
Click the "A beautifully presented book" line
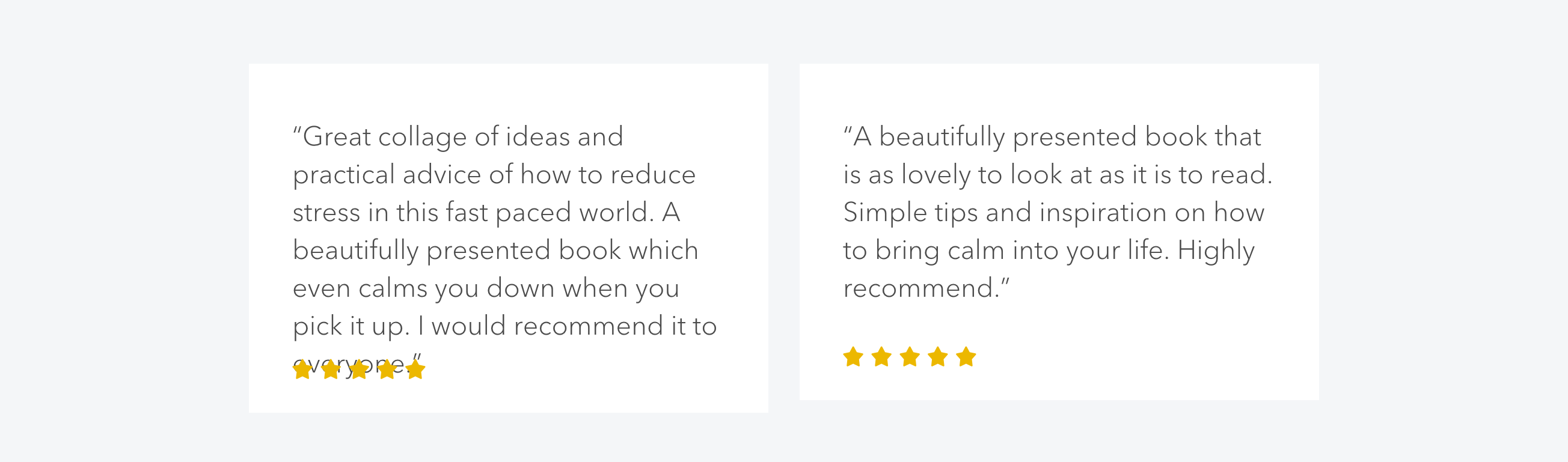(1052, 138)
